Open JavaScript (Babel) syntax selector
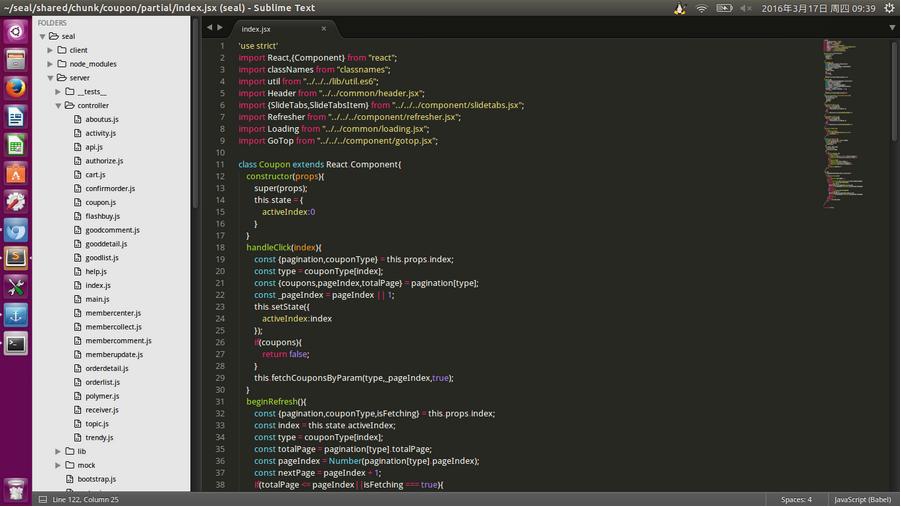Viewport: 901px width, 507px height. [863, 499]
